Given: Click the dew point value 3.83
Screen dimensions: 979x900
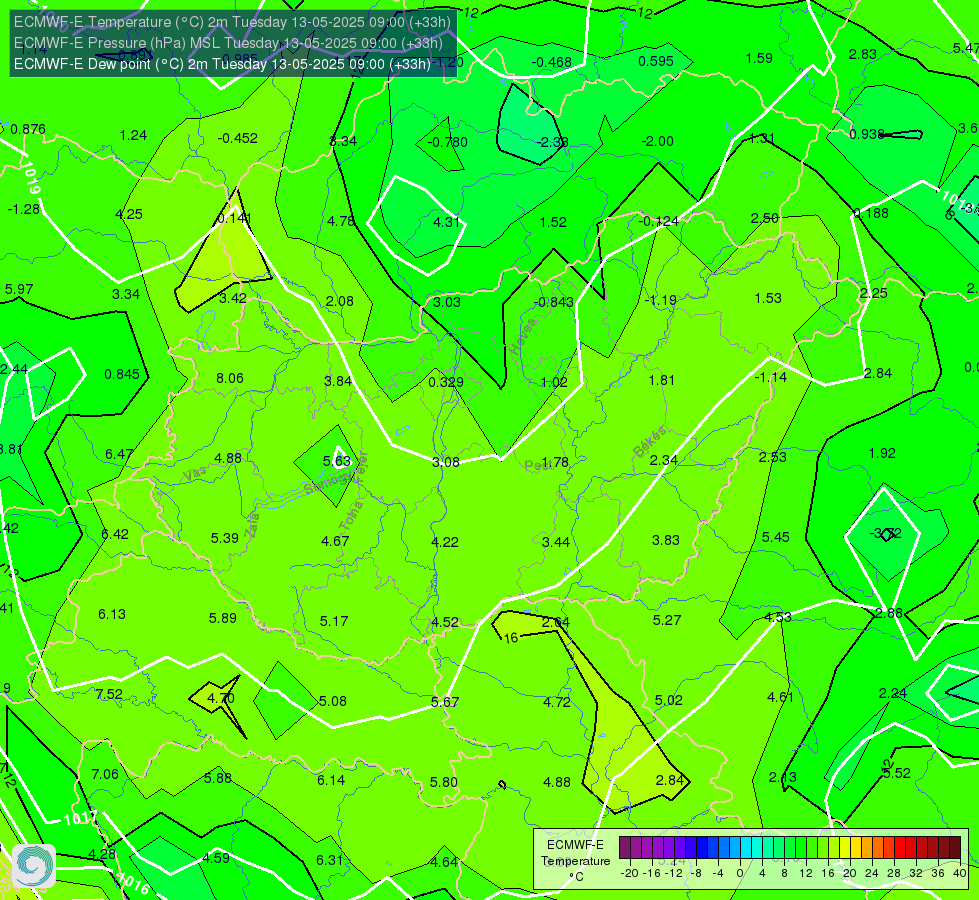Looking at the screenshot, I should click(666, 540).
